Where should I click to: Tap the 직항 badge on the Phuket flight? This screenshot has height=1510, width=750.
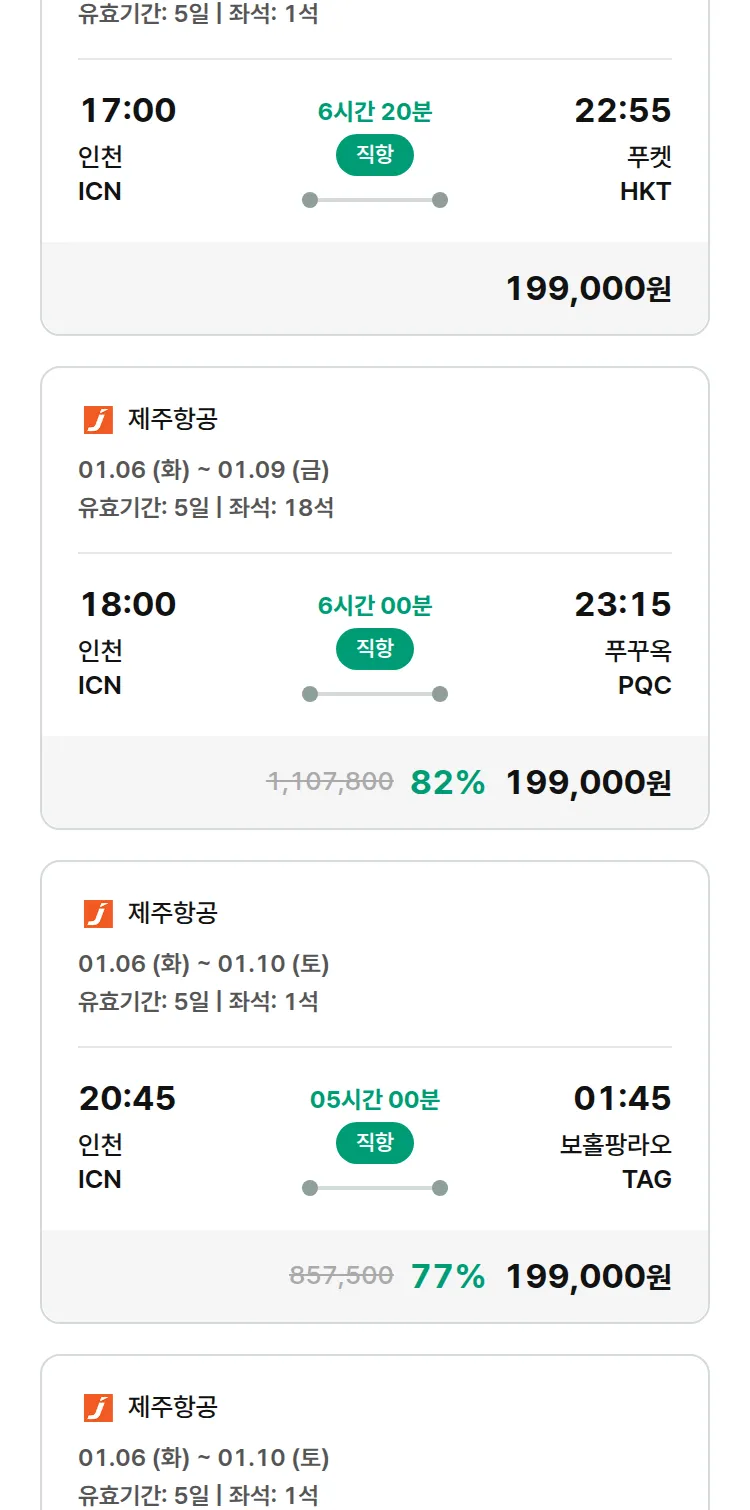375,155
